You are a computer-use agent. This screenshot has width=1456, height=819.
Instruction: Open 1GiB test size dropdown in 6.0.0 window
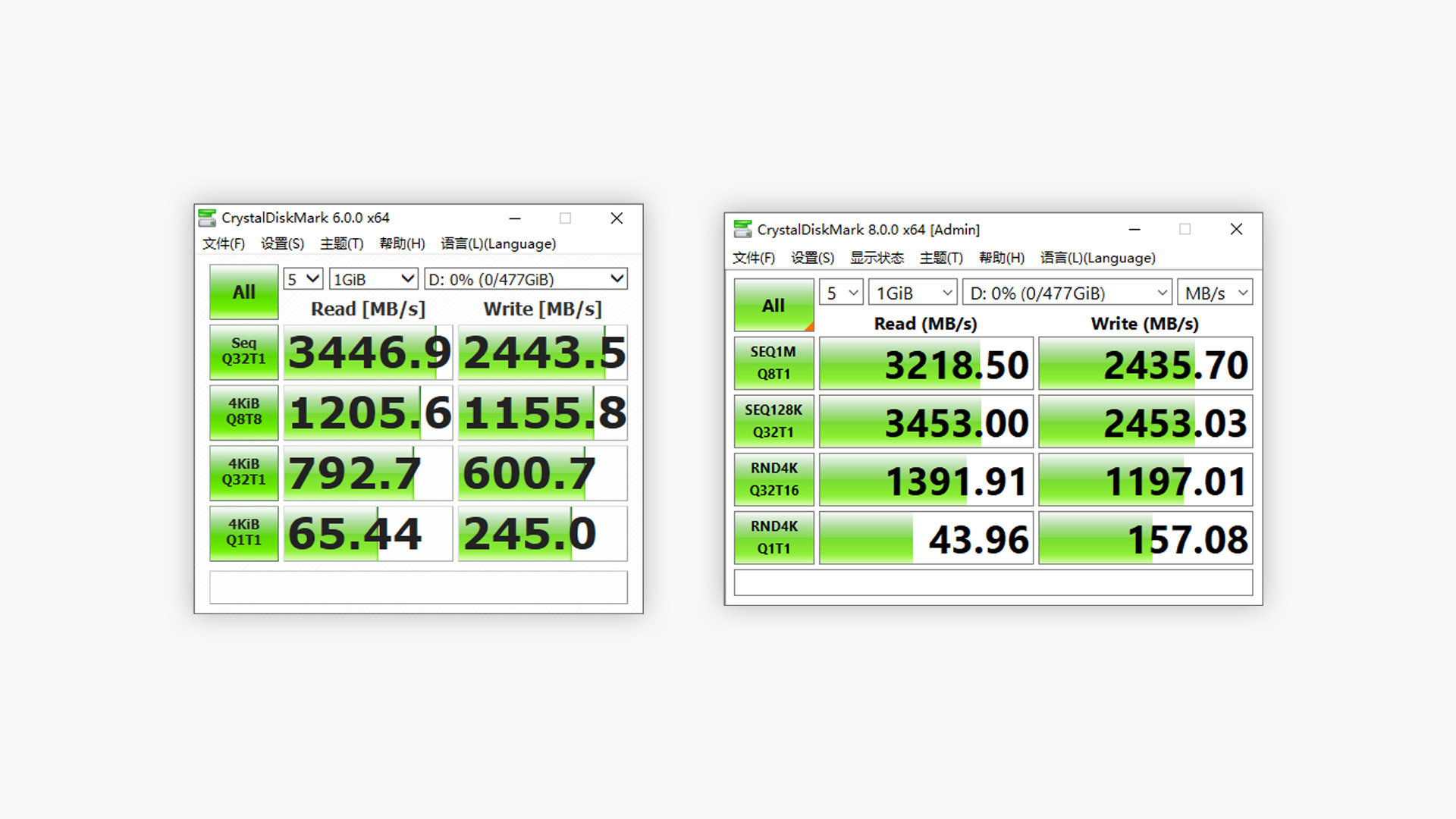[374, 279]
